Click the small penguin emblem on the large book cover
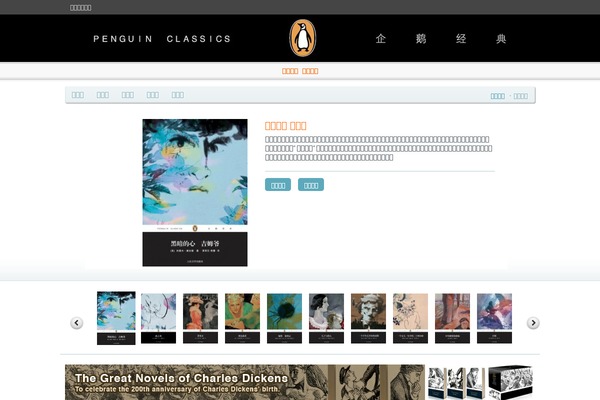This screenshot has height=400, width=600. pos(195,229)
